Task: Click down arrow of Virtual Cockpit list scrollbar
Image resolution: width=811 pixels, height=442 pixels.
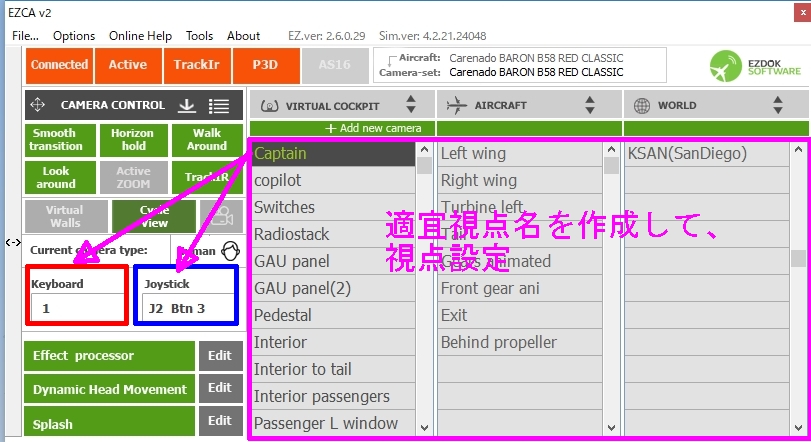Action: [425, 428]
